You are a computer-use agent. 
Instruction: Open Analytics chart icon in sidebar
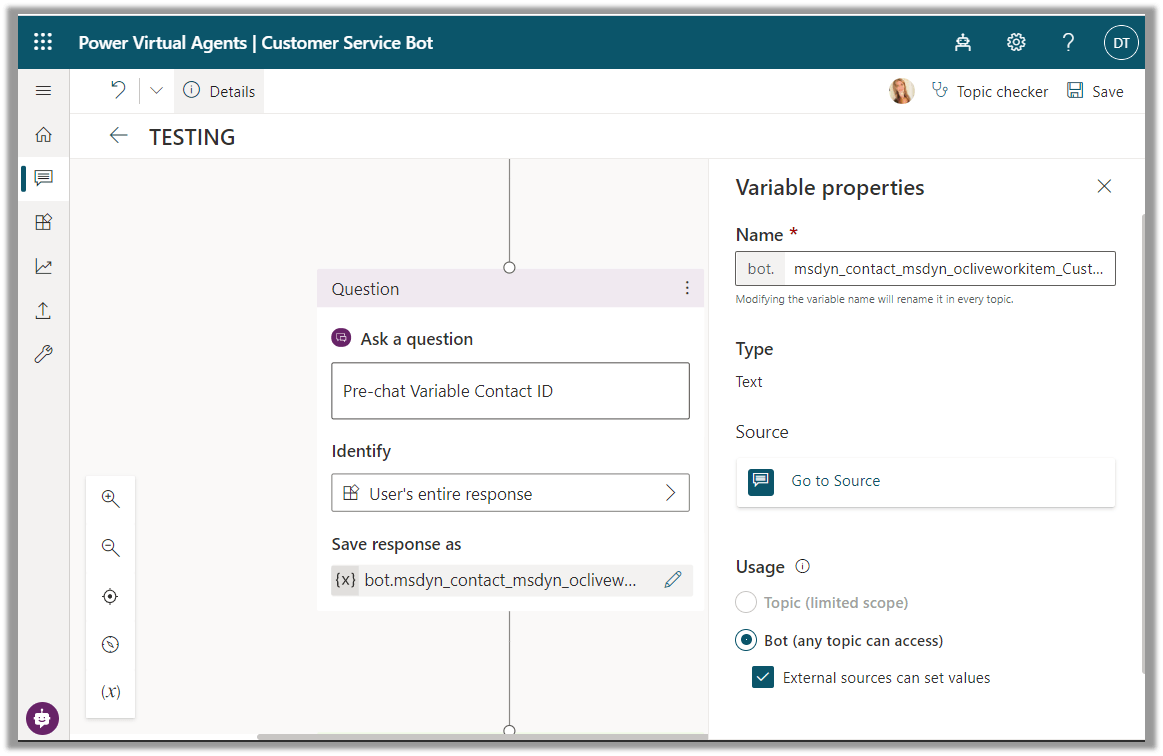44,266
